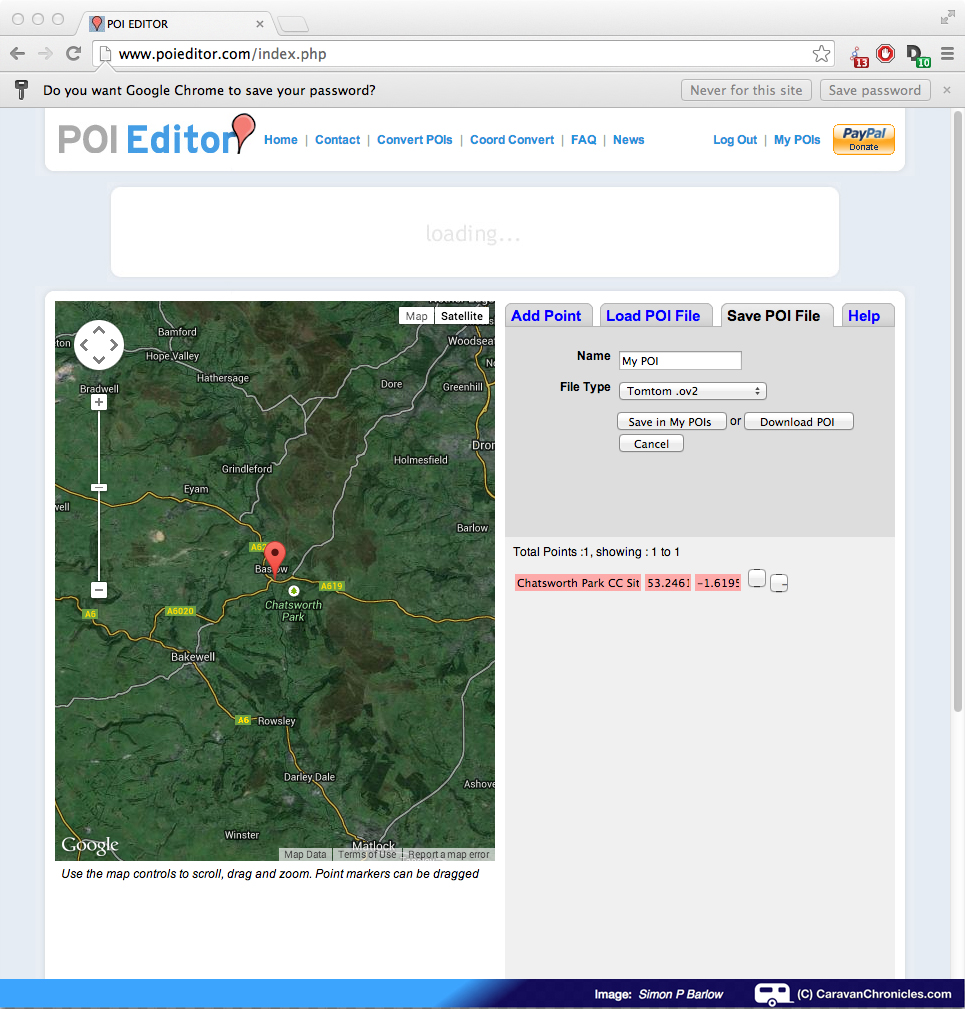Viewport: 965px width, 1009px height.
Task: Switch the map to Satellite view
Action: [x=461, y=316]
